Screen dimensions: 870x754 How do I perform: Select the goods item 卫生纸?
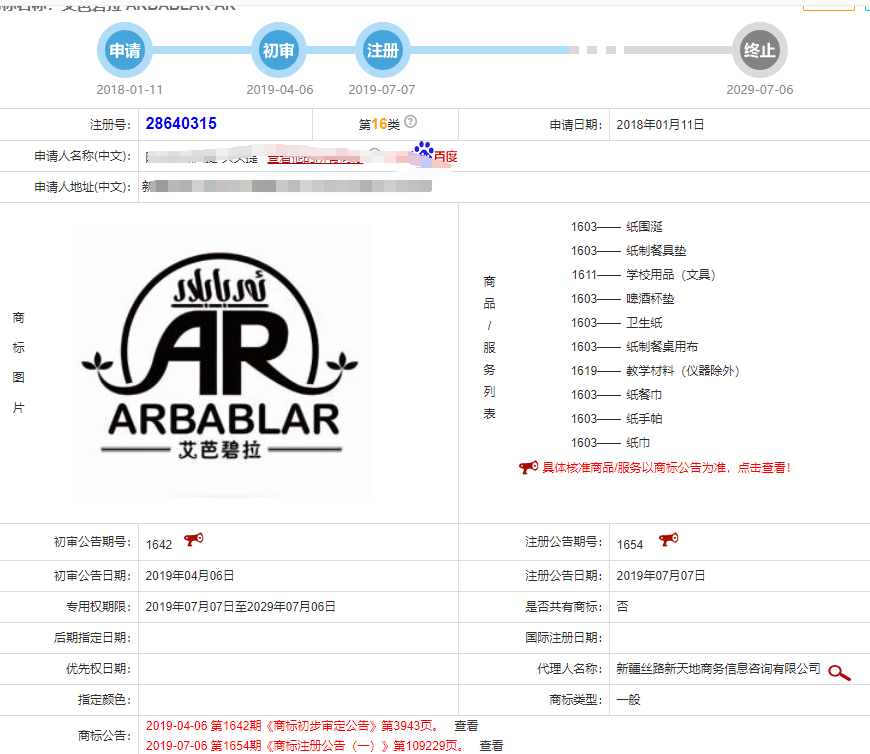[x=644, y=323]
